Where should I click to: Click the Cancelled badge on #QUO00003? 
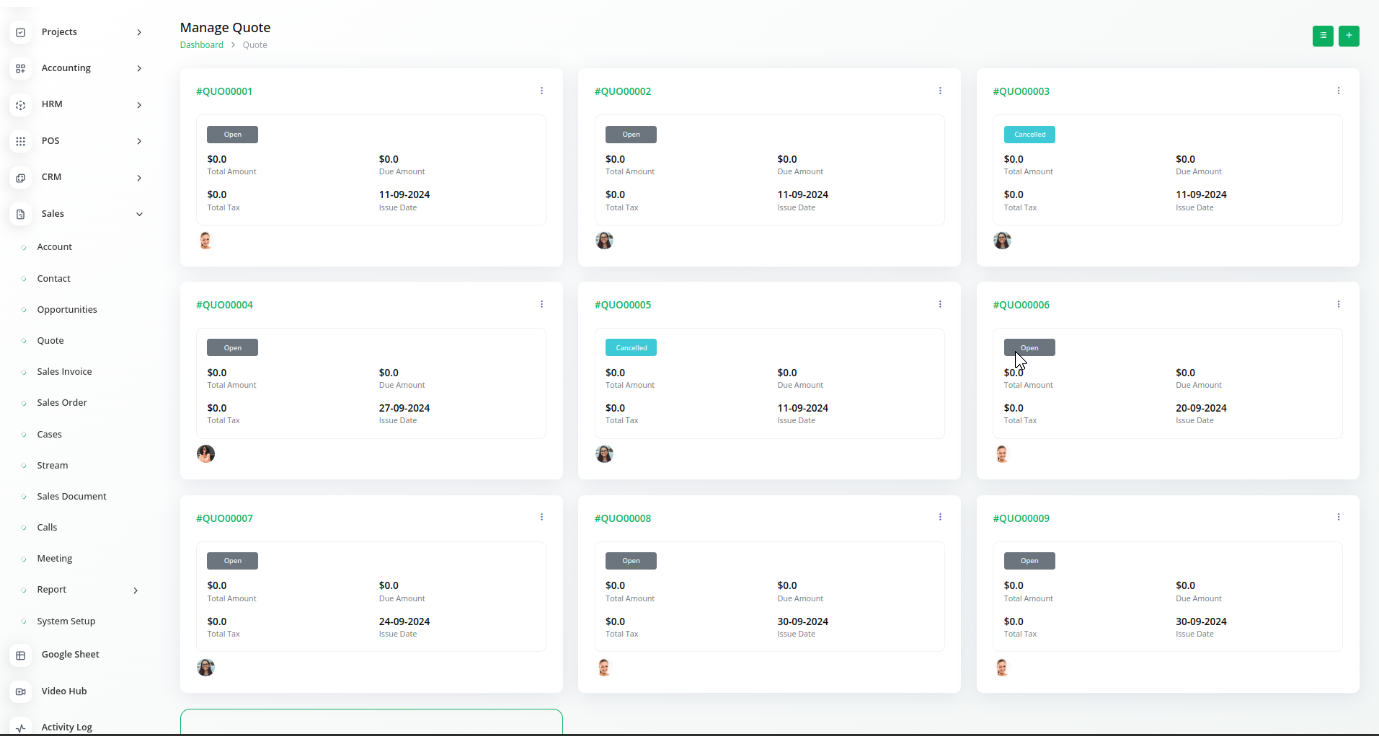[x=1029, y=134]
